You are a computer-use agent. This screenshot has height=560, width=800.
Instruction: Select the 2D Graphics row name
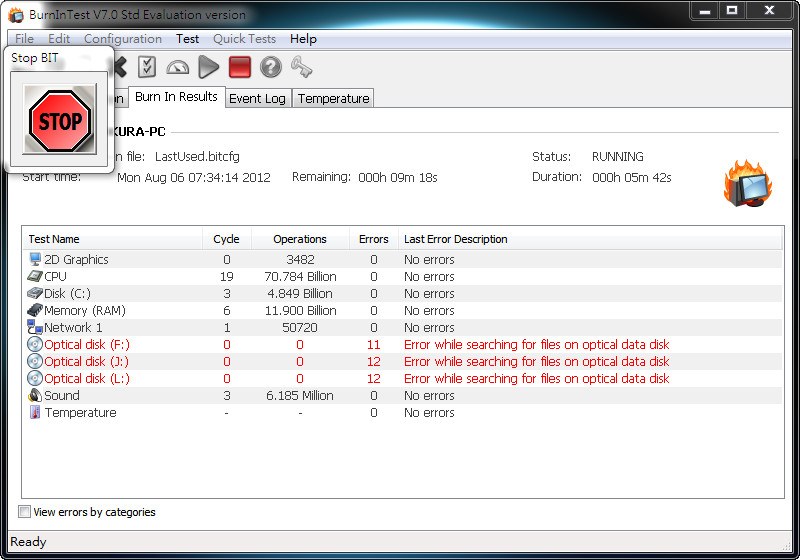click(x=76, y=259)
